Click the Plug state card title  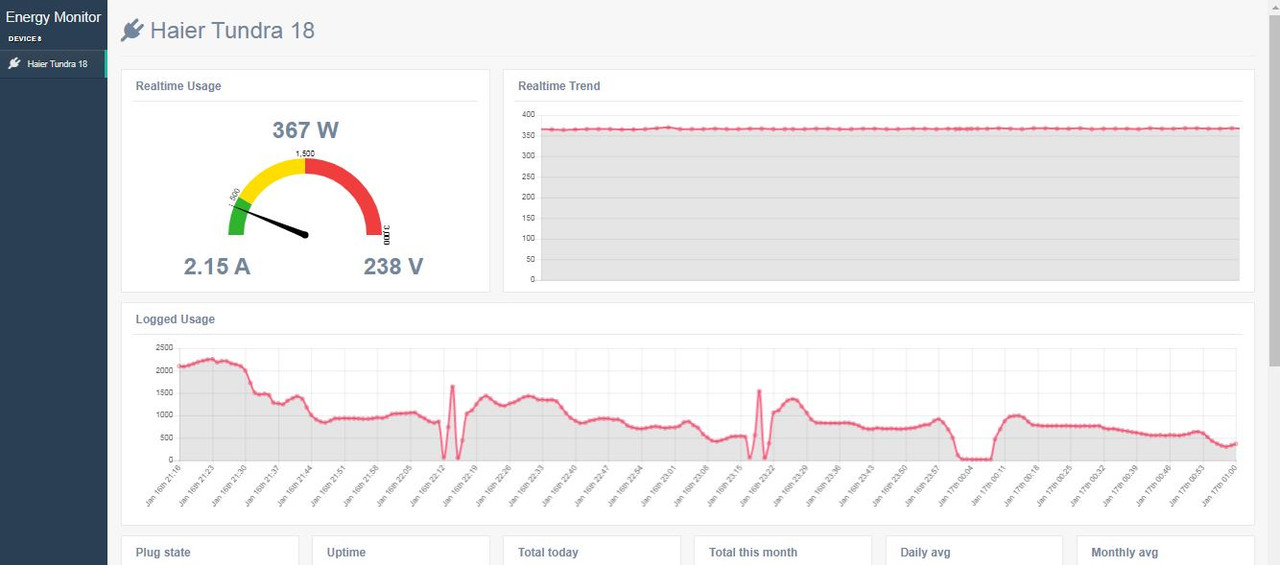(163, 552)
